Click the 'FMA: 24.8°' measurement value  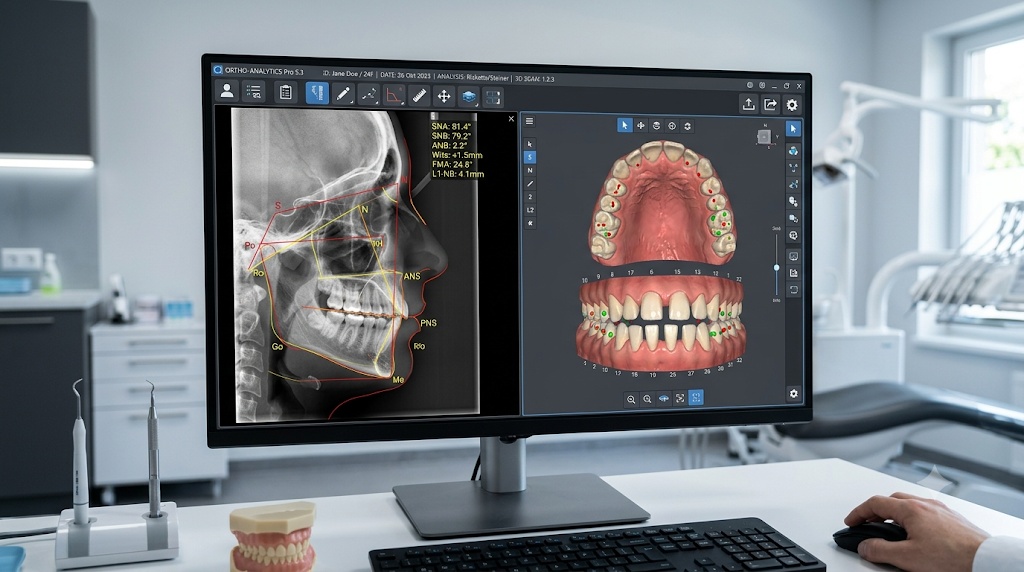tap(451, 165)
